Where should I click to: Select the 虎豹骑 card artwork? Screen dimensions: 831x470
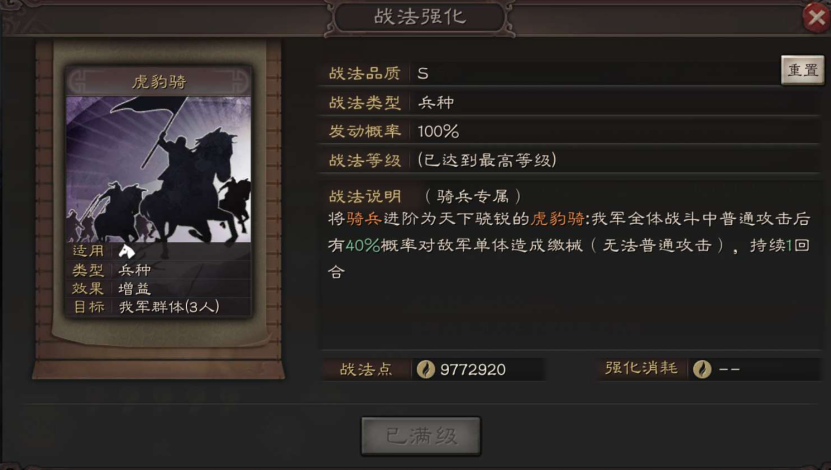tap(158, 170)
